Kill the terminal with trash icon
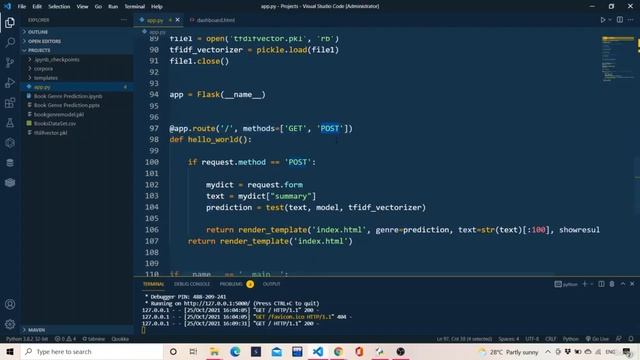The image size is (640, 360). coord(612,284)
